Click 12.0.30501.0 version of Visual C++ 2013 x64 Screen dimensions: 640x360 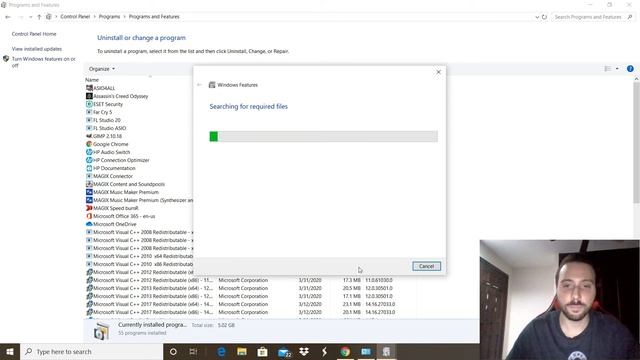[379, 288]
